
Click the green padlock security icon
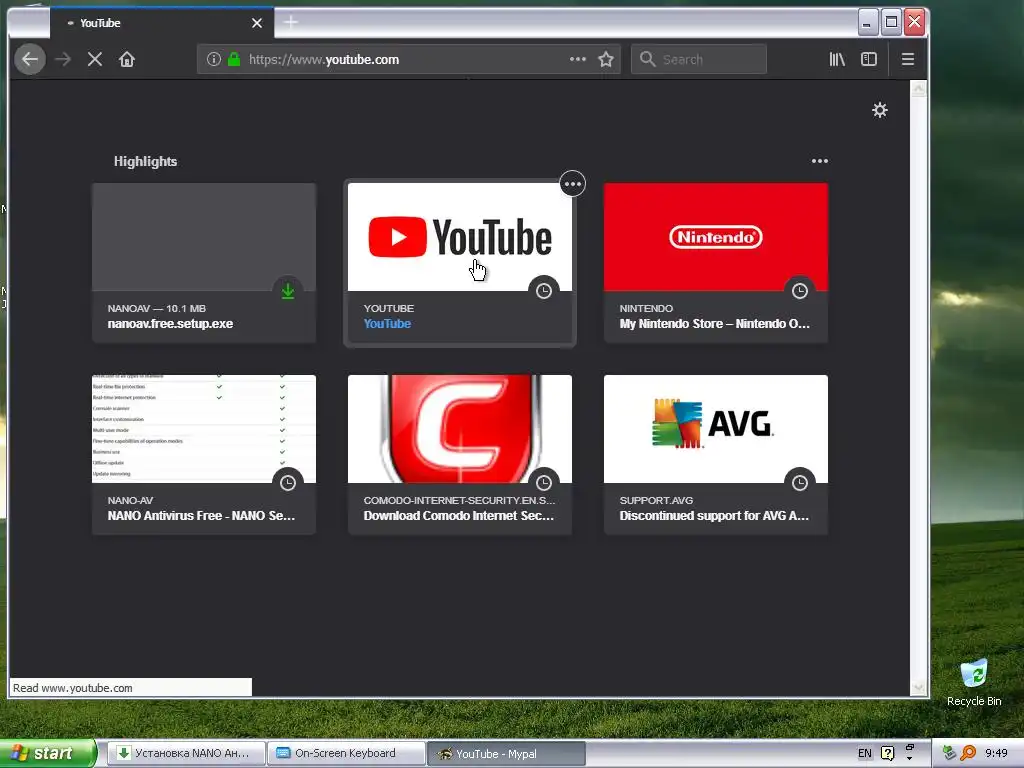[x=234, y=59]
